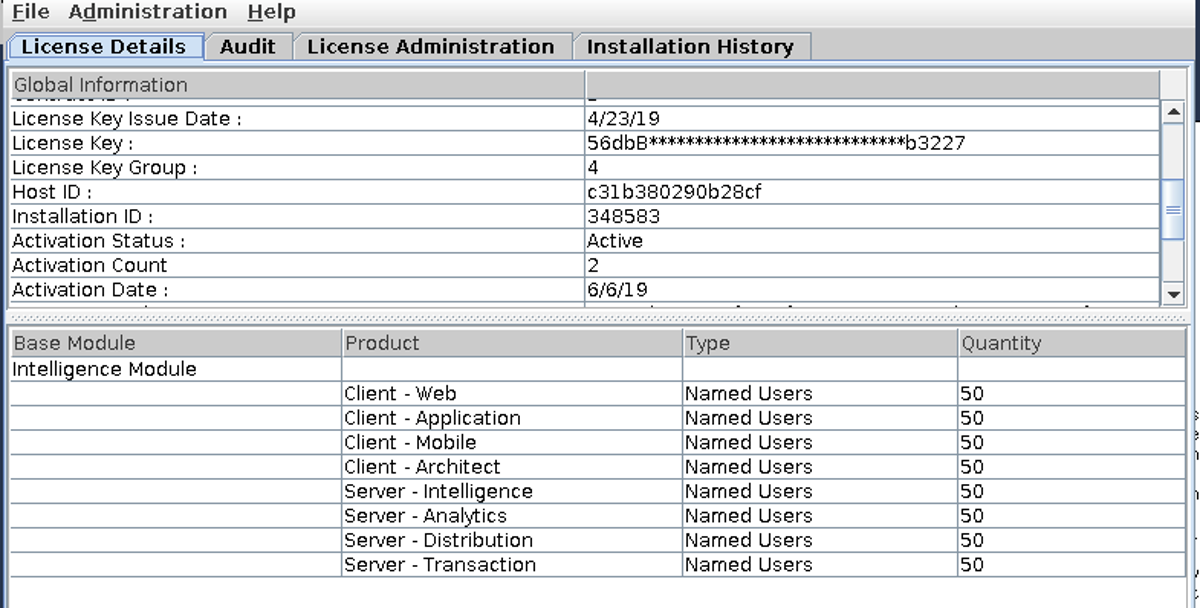1200x608 pixels.
Task: Switch to the Audit tab
Action: (x=247, y=46)
